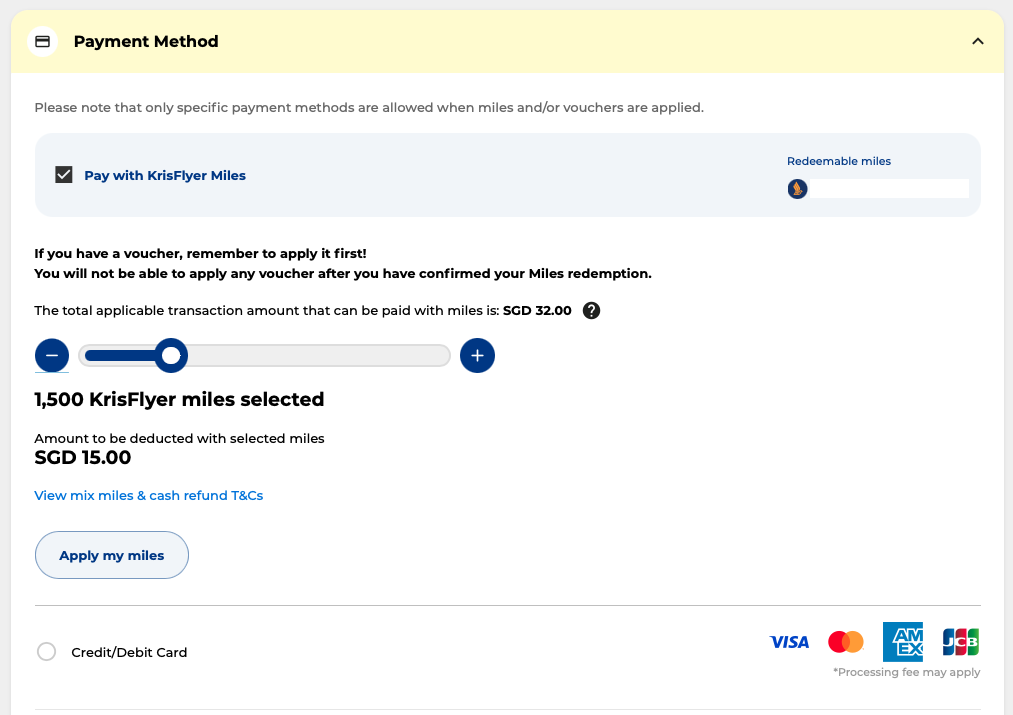
Task: Click the American Express logo
Action: tap(903, 642)
